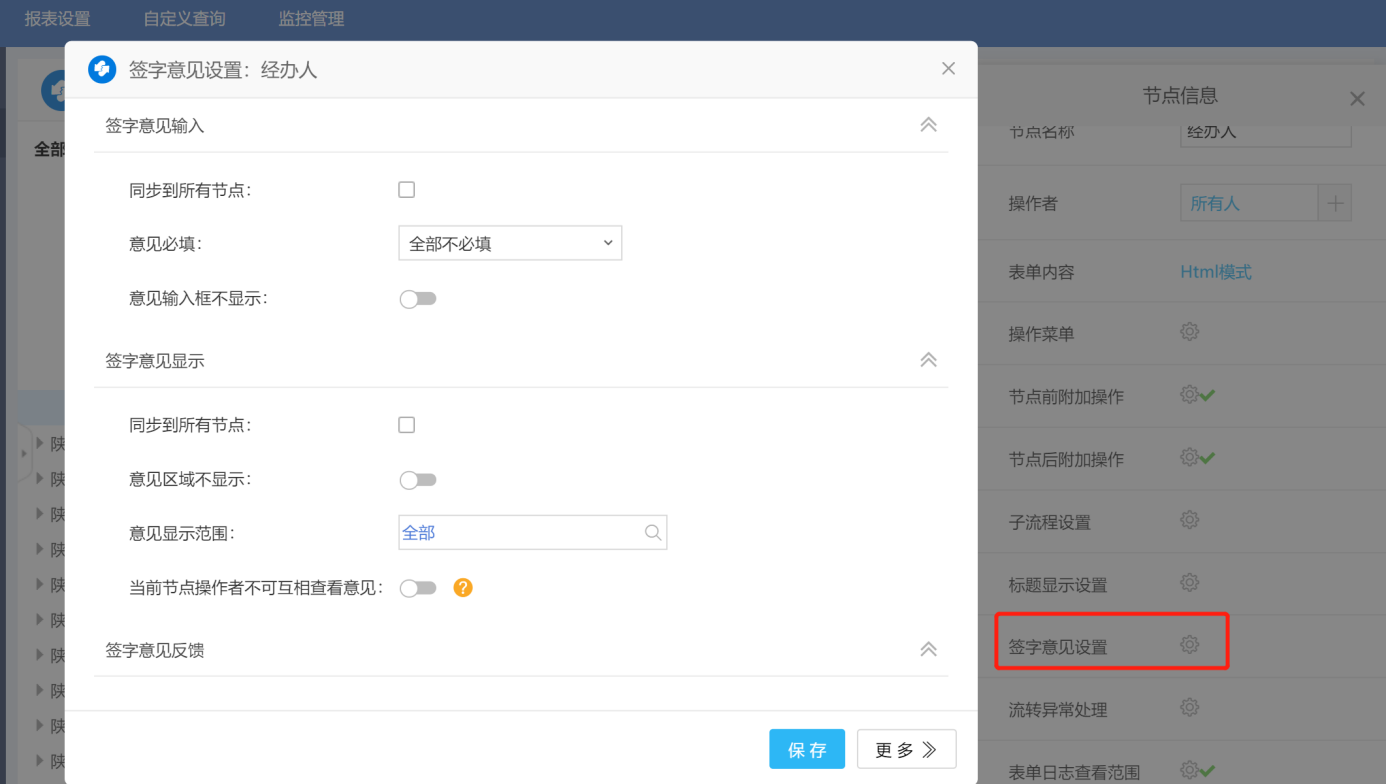Image resolution: width=1386 pixels, height=784 pixels.
Task: Click 保存 button
Action: (x=806, y=749)
